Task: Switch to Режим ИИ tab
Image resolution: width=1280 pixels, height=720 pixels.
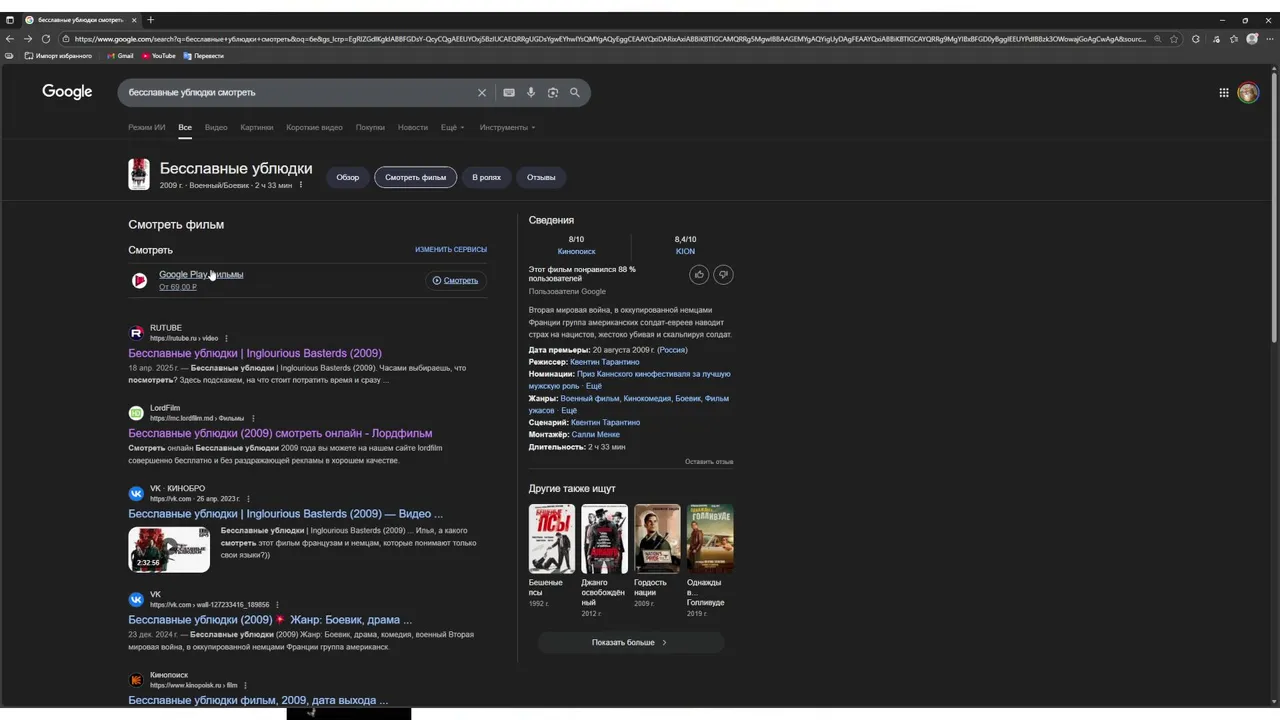Action: [x=146, y=127]
